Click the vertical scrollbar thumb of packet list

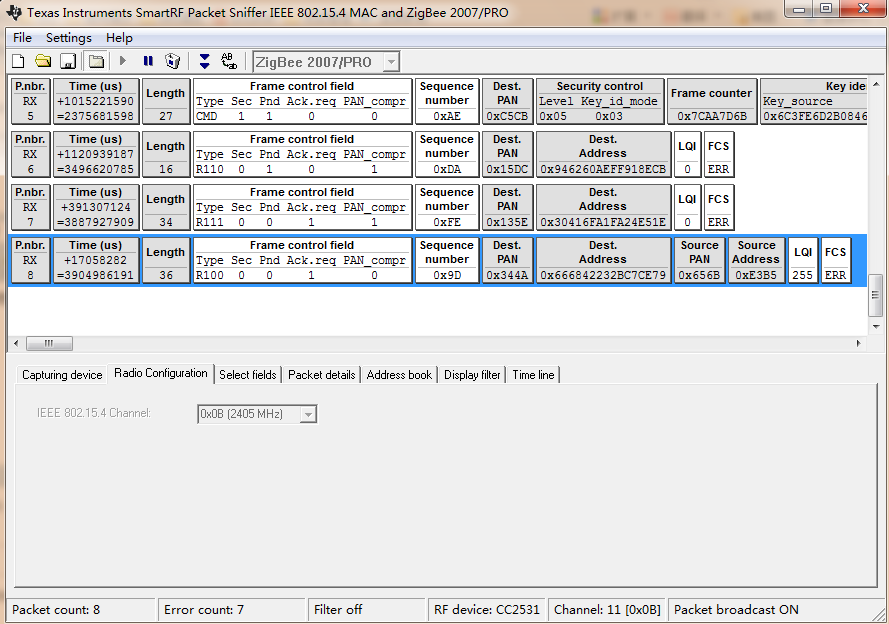click(x=875, y=295)
